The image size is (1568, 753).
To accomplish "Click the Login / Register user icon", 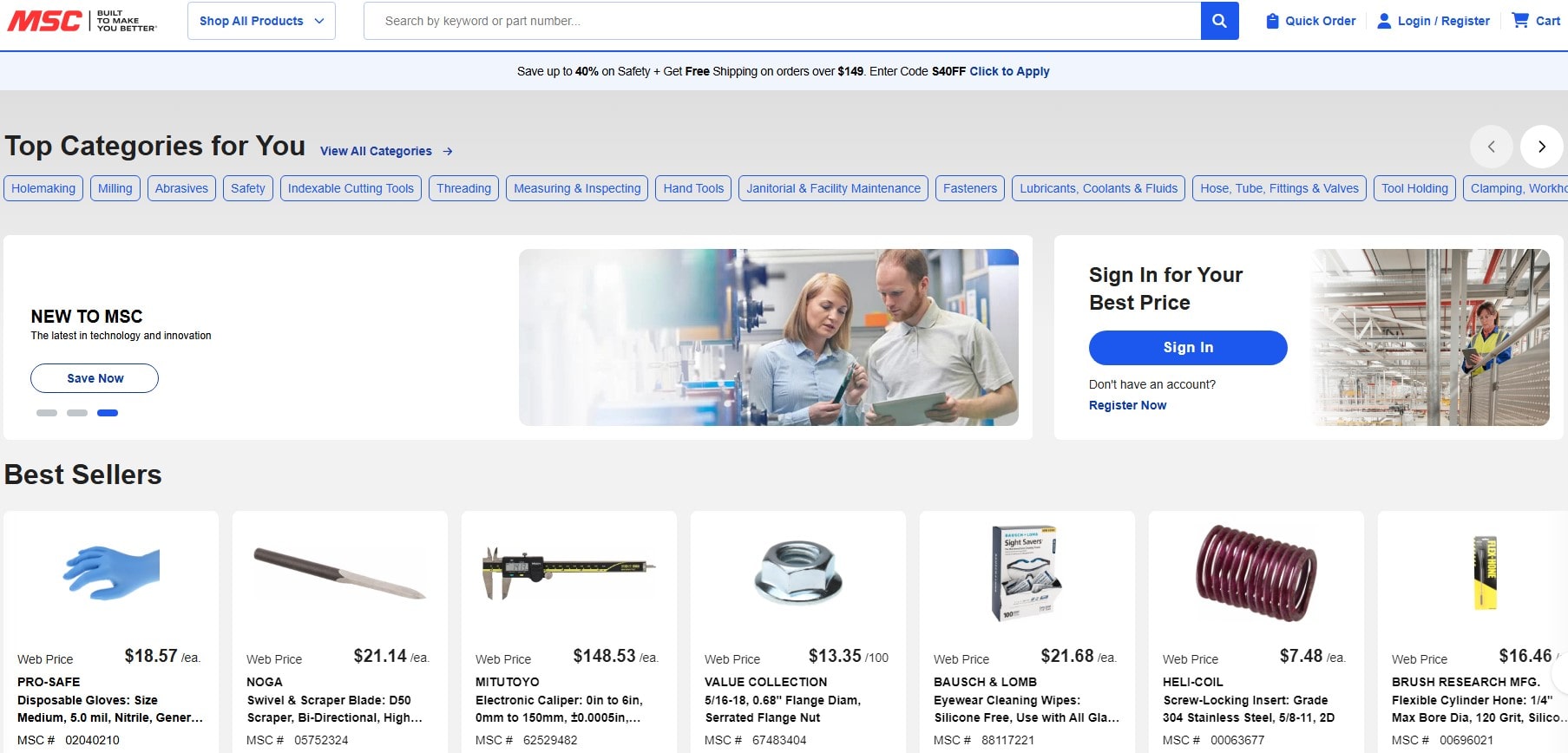I will (1384, 21).
